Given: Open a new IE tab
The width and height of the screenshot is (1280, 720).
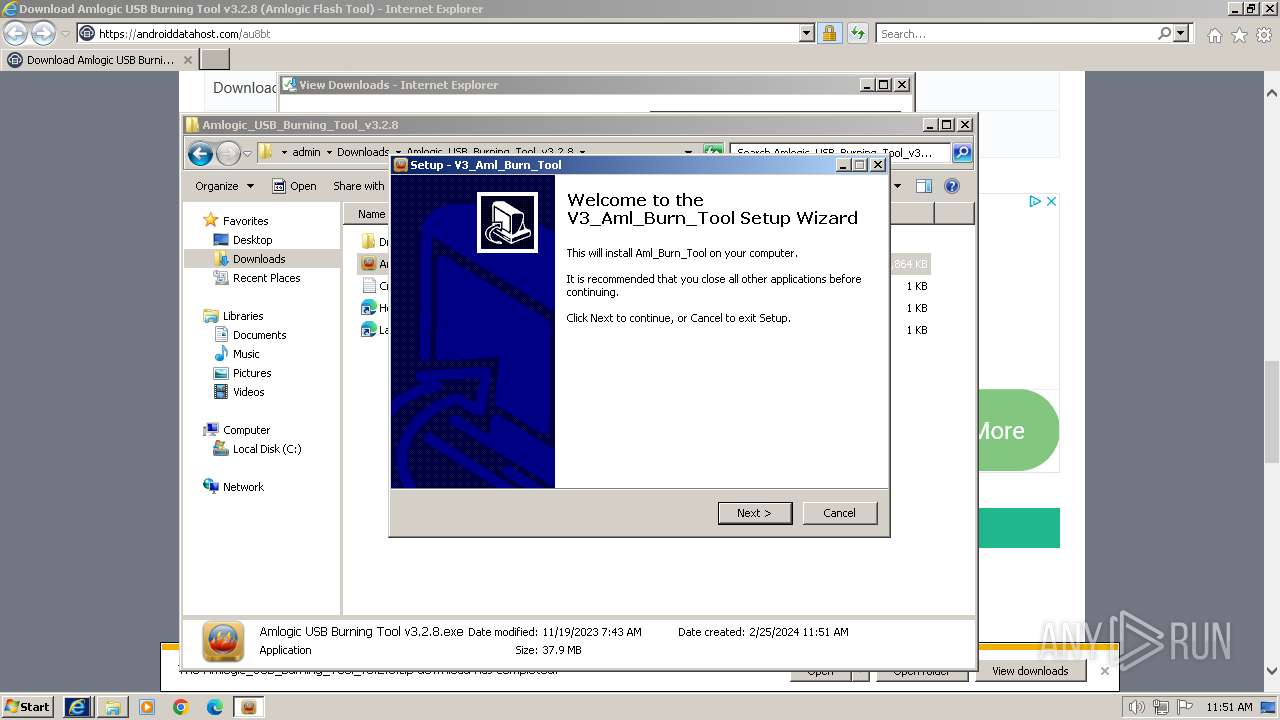Looking at the screenshot, I should tap(215, 60).
